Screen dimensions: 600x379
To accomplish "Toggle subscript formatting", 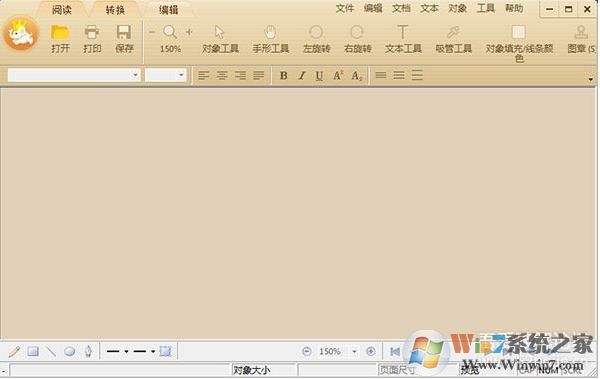I will pos(357,76).
